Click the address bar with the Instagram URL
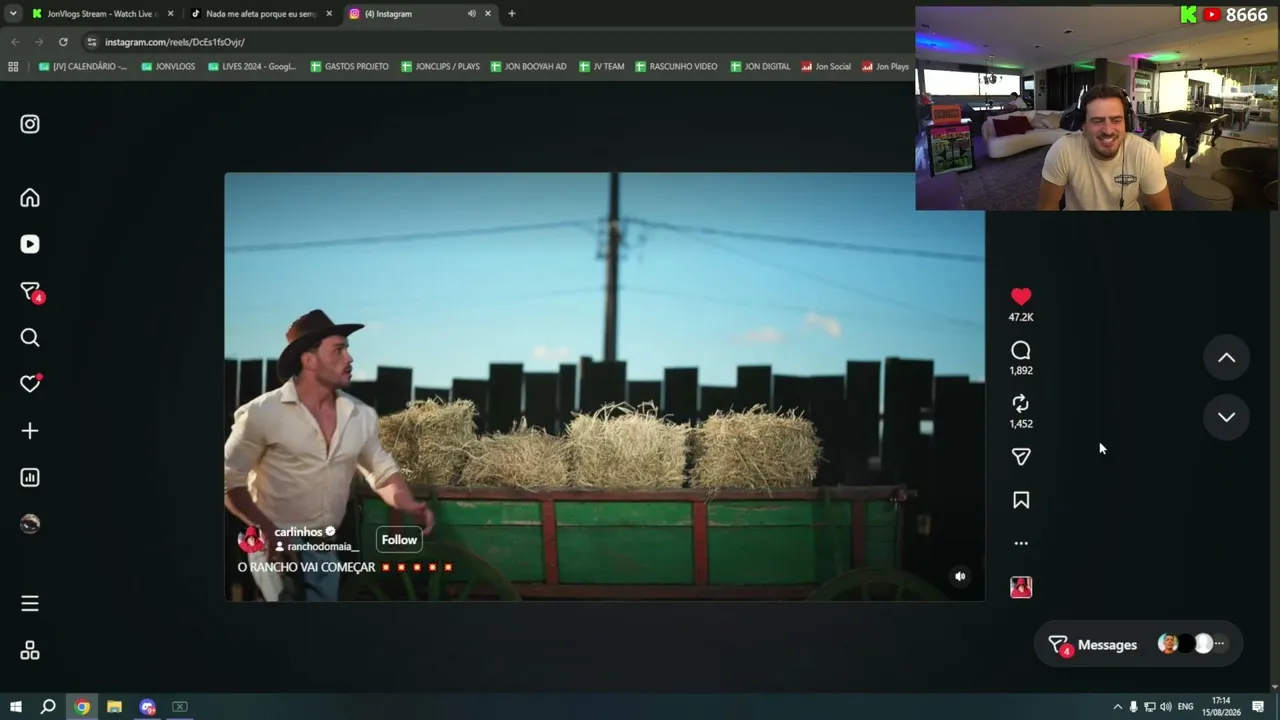The width and height of the screenshot is (1280, 720). [495, 42]
